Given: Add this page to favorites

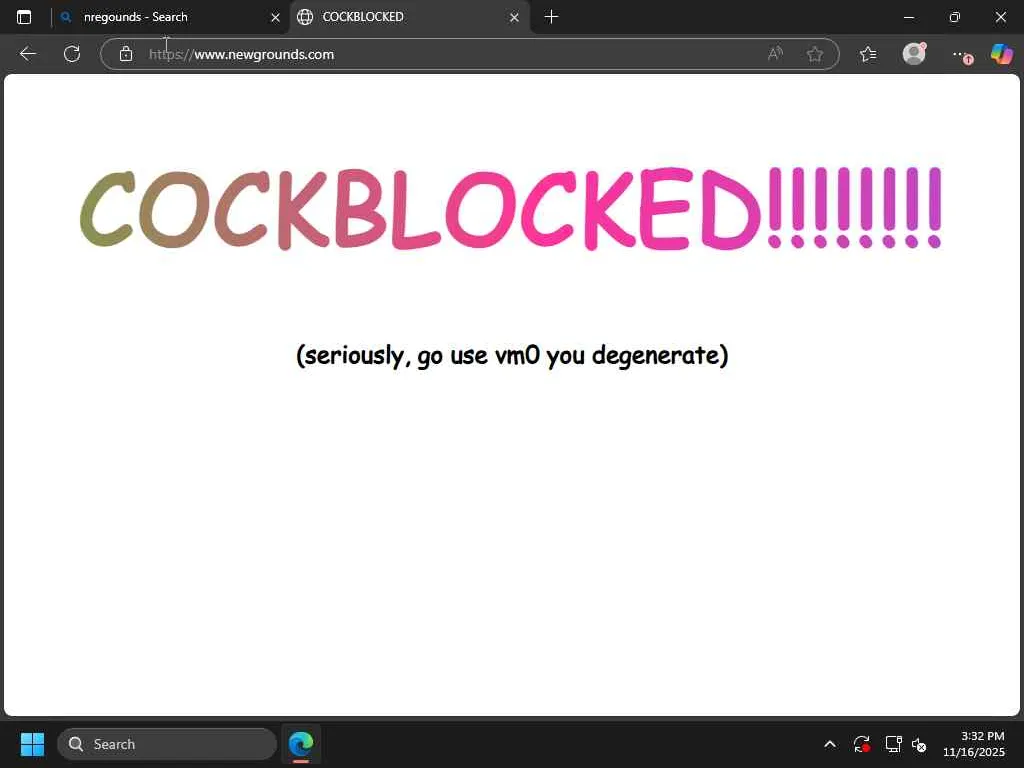Looking at the screenshot, I should [x=814, y=54].
